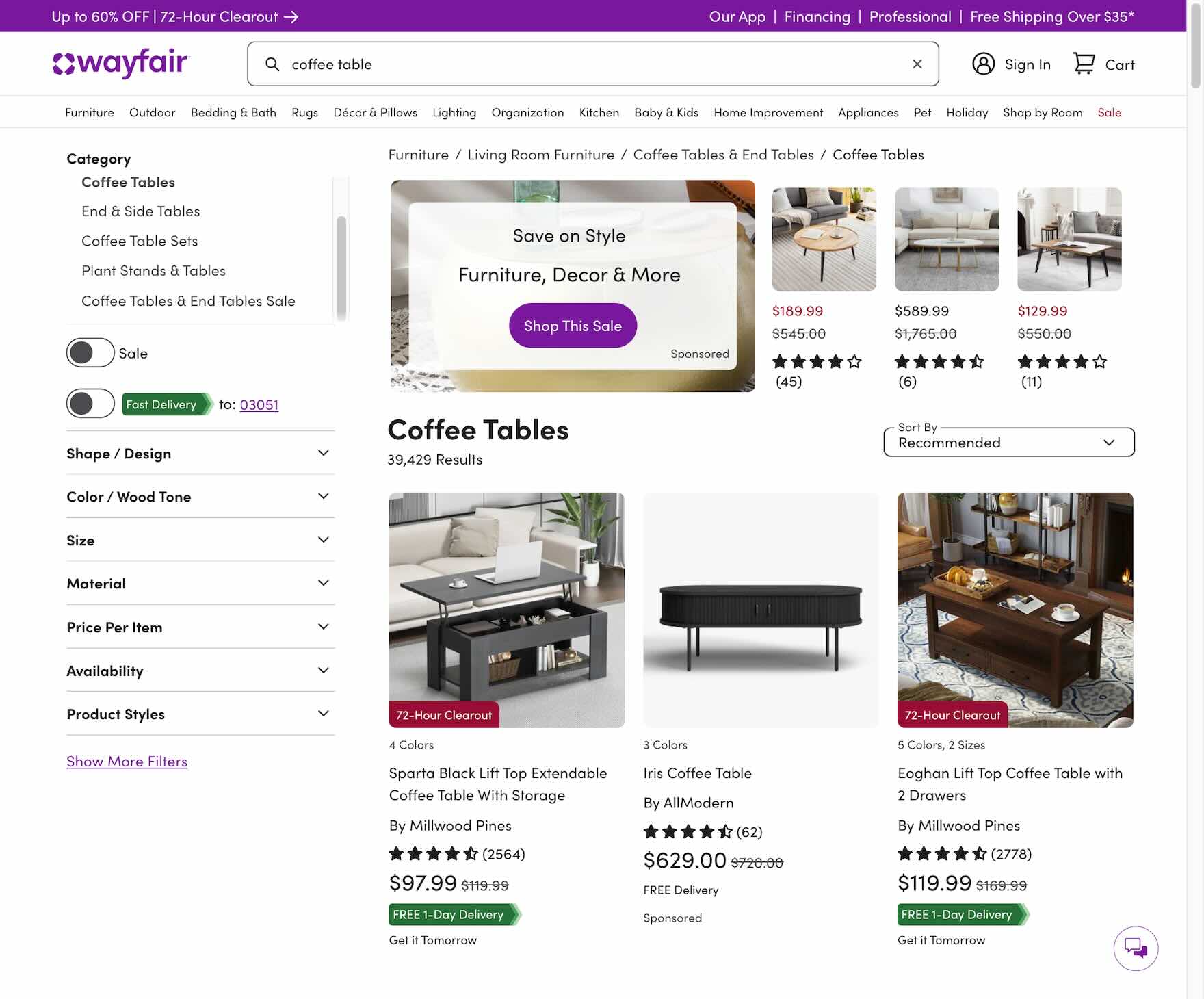Turn on the Fast Delivery toggle
Viewport: 1204px width, 999px height.
pyautogui.click(x=90, y=404)
